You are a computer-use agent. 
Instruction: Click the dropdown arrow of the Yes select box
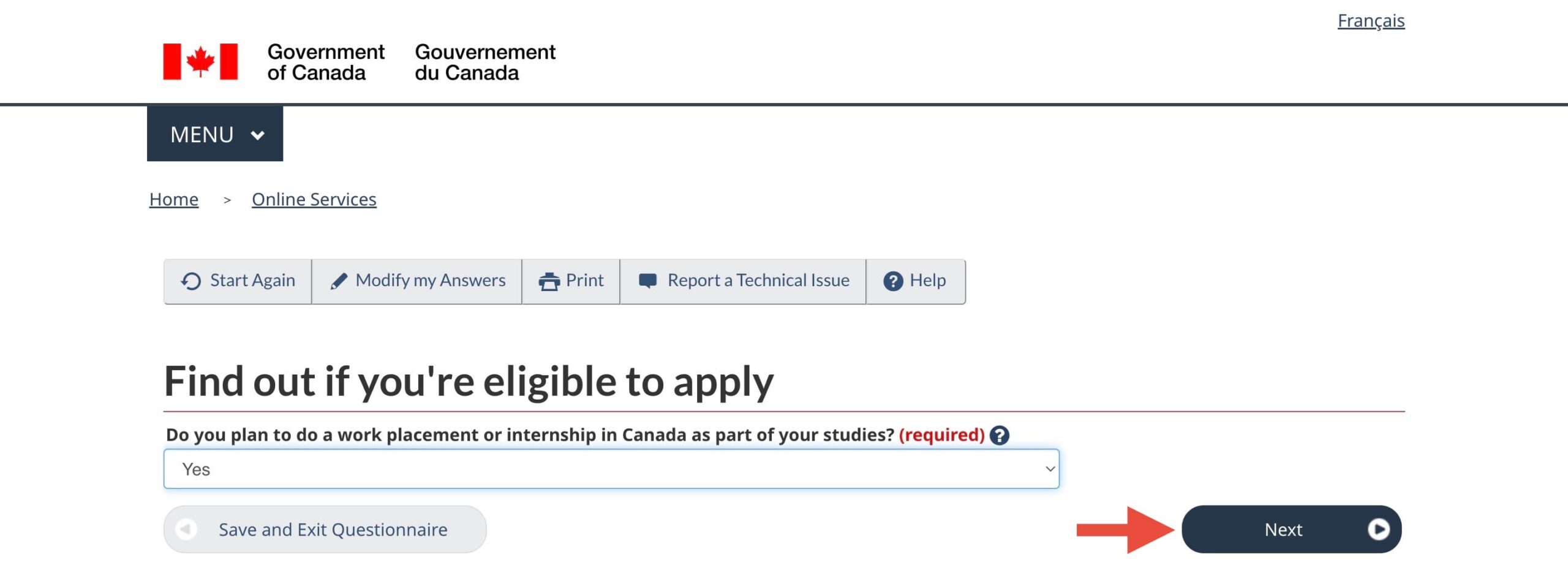tap(1049, 469)
